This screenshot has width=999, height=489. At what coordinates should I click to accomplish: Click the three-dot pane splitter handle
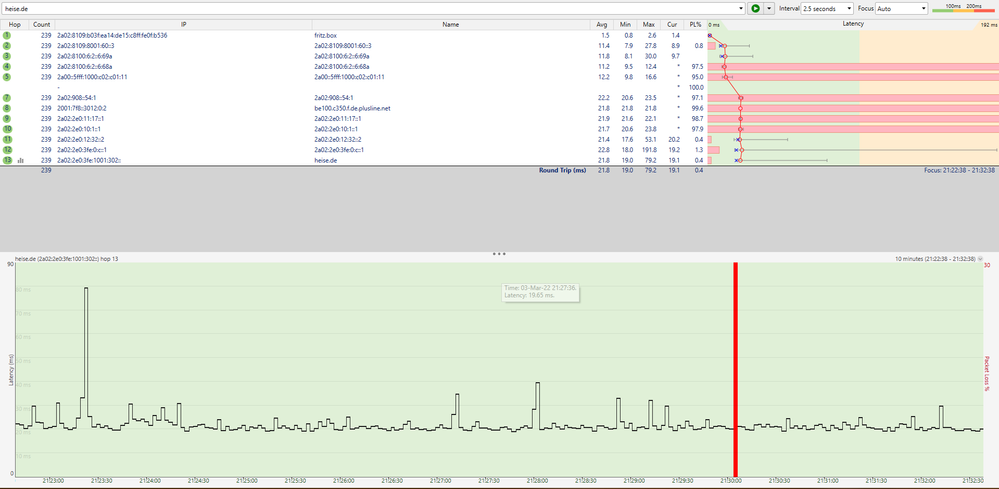pos(499,253)
